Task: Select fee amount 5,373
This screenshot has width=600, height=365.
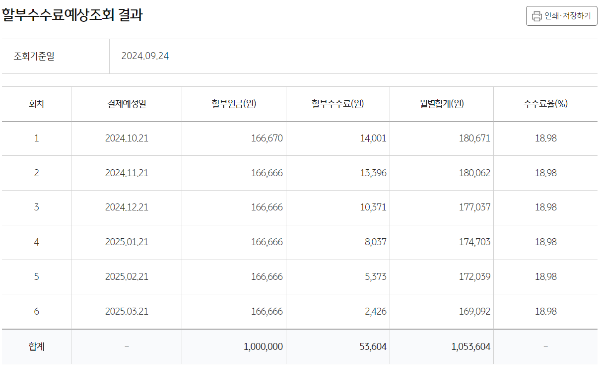Action: pyautogui.click(x=375, y=277)
